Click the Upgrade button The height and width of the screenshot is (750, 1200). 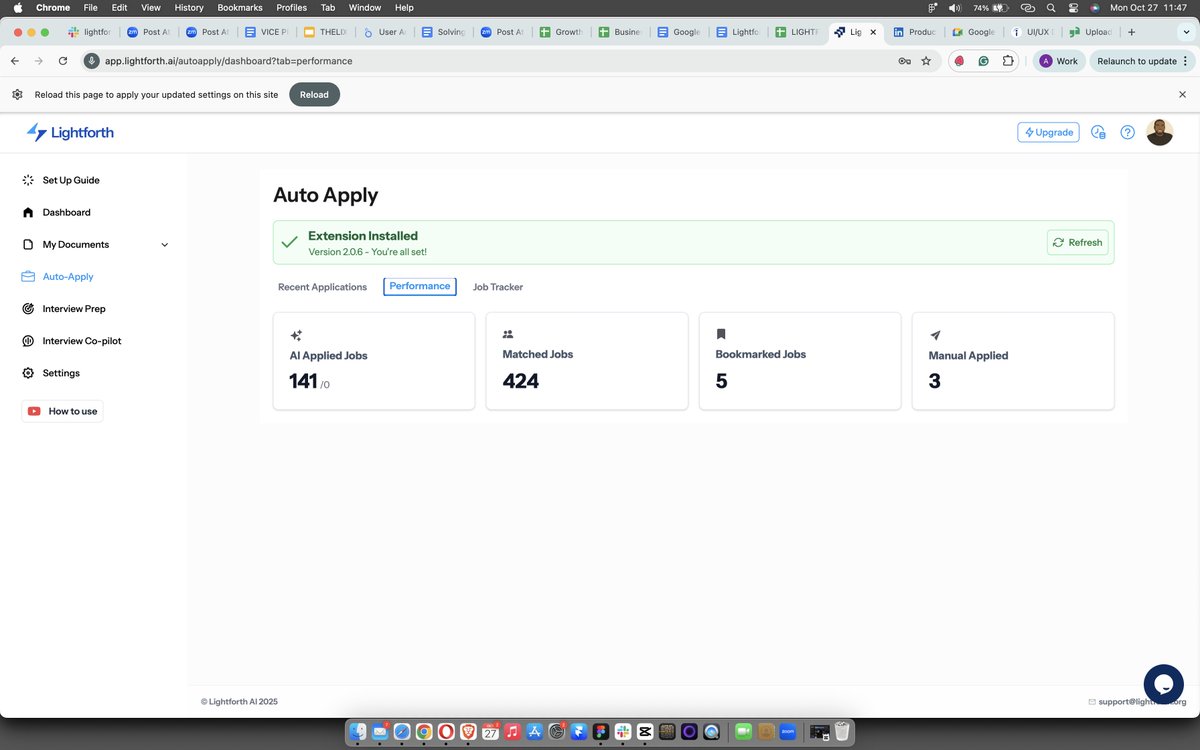[1048, 132]
